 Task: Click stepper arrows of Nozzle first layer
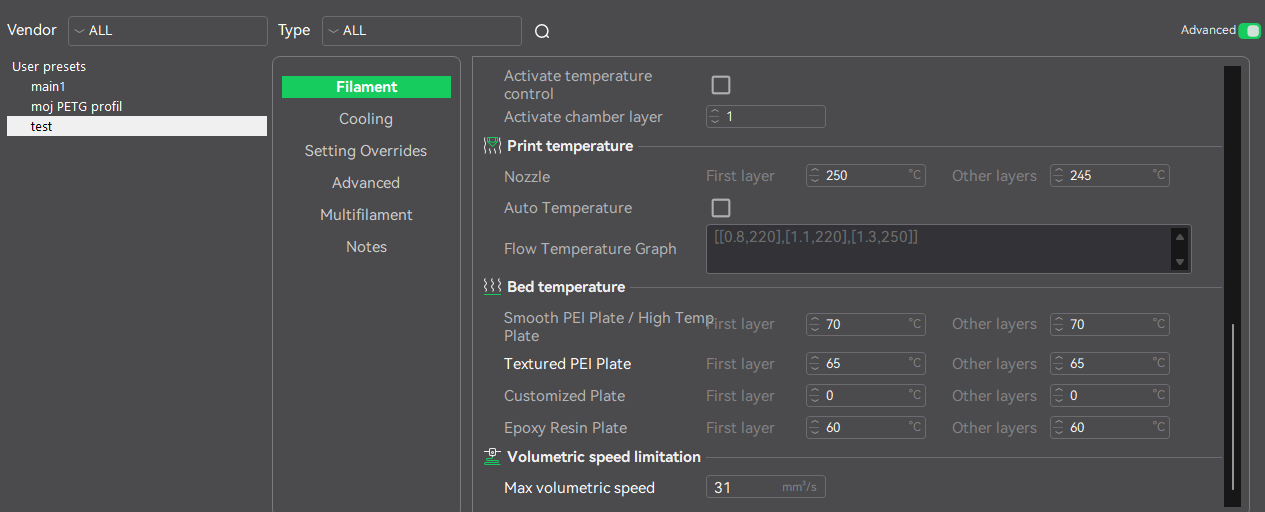(x=815, y=176)
